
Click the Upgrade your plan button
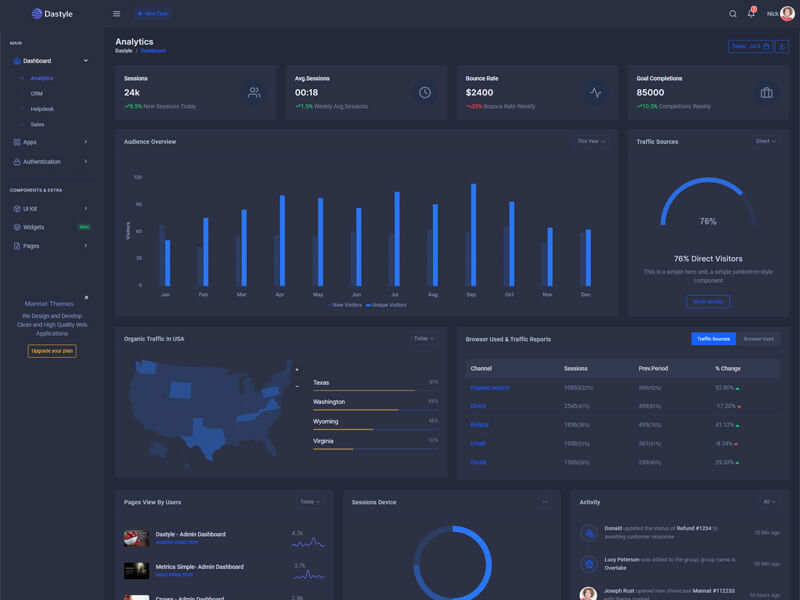(52, 351)
